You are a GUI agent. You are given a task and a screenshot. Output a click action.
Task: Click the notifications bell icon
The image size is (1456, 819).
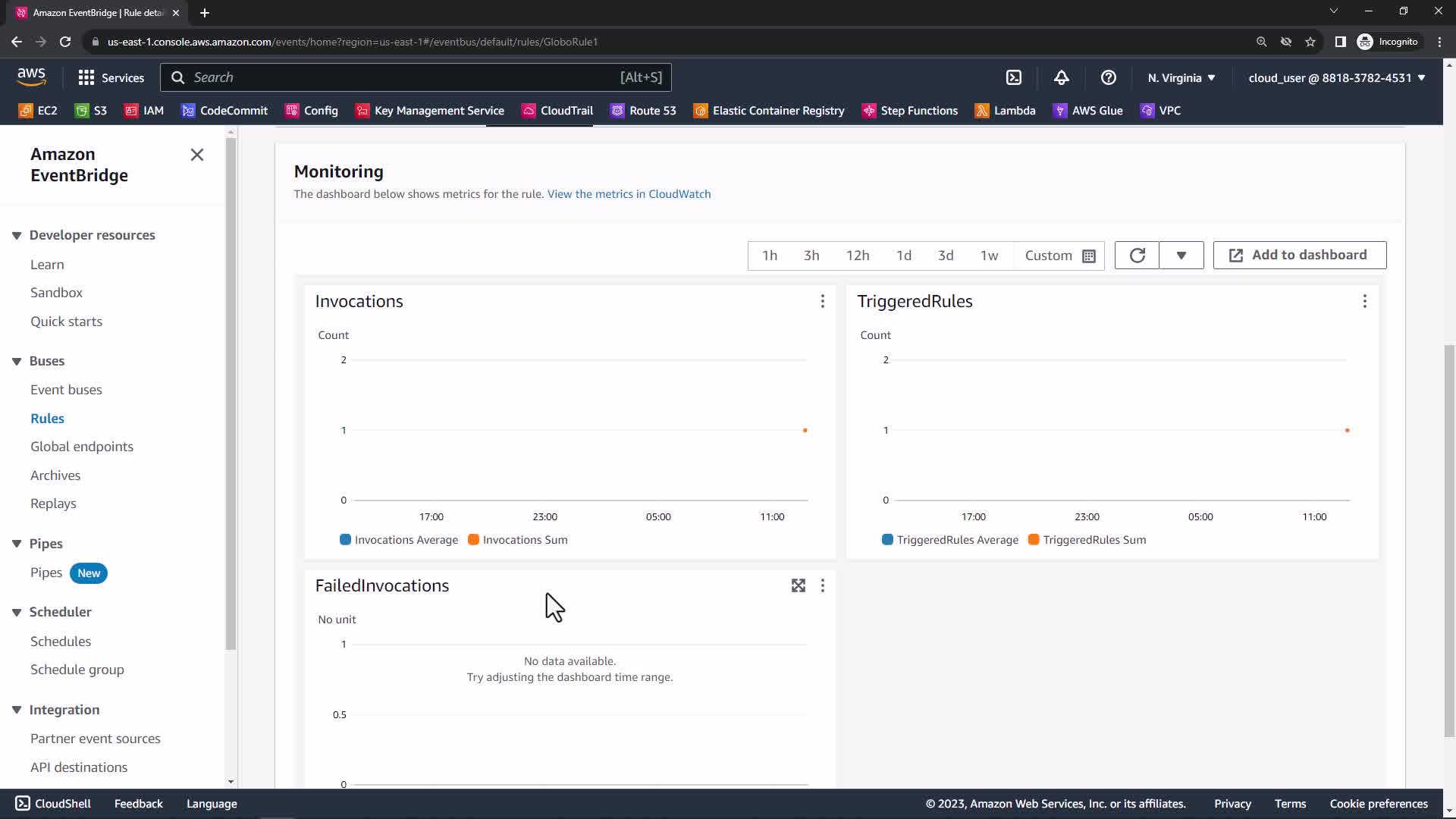pyautogui.click(x=1061, y=77)
